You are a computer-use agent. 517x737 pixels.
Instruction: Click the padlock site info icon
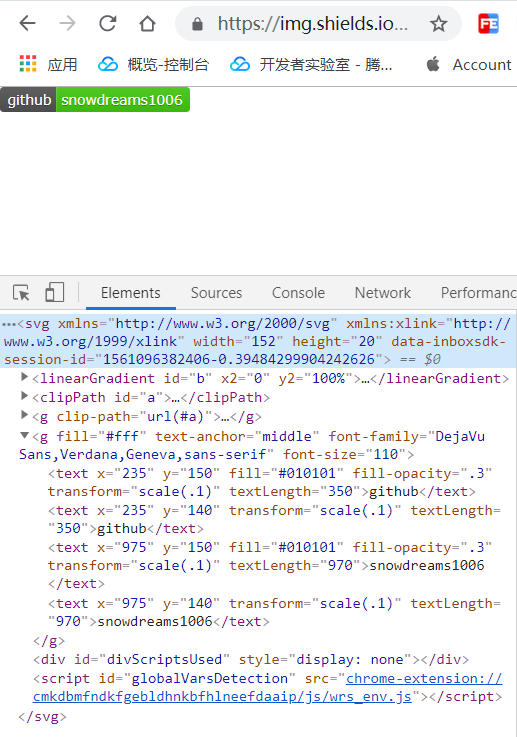tap(197, 24)
